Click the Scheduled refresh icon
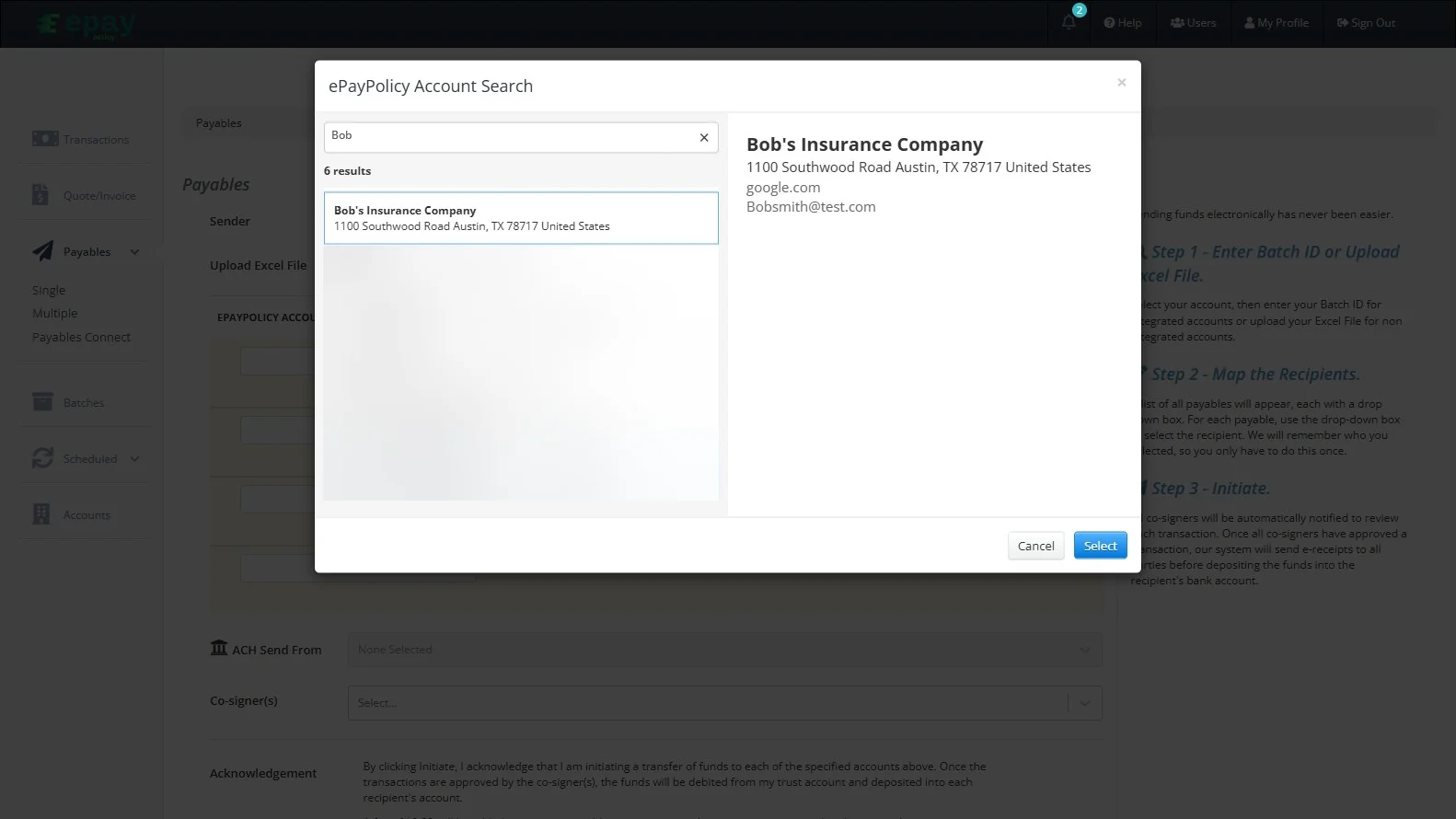Screen dimensions: 1456x819 click(x=42, y=458)
